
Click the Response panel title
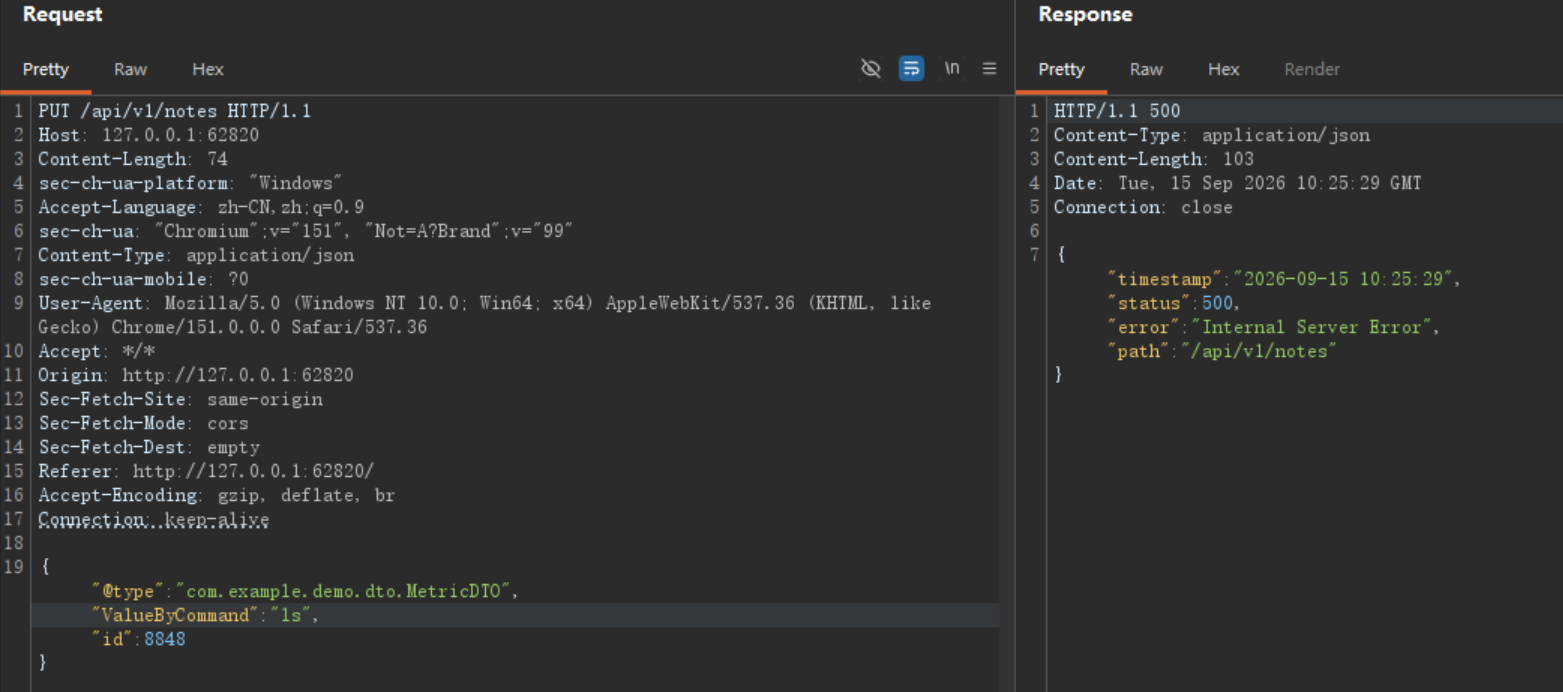tap(1085, 14)
